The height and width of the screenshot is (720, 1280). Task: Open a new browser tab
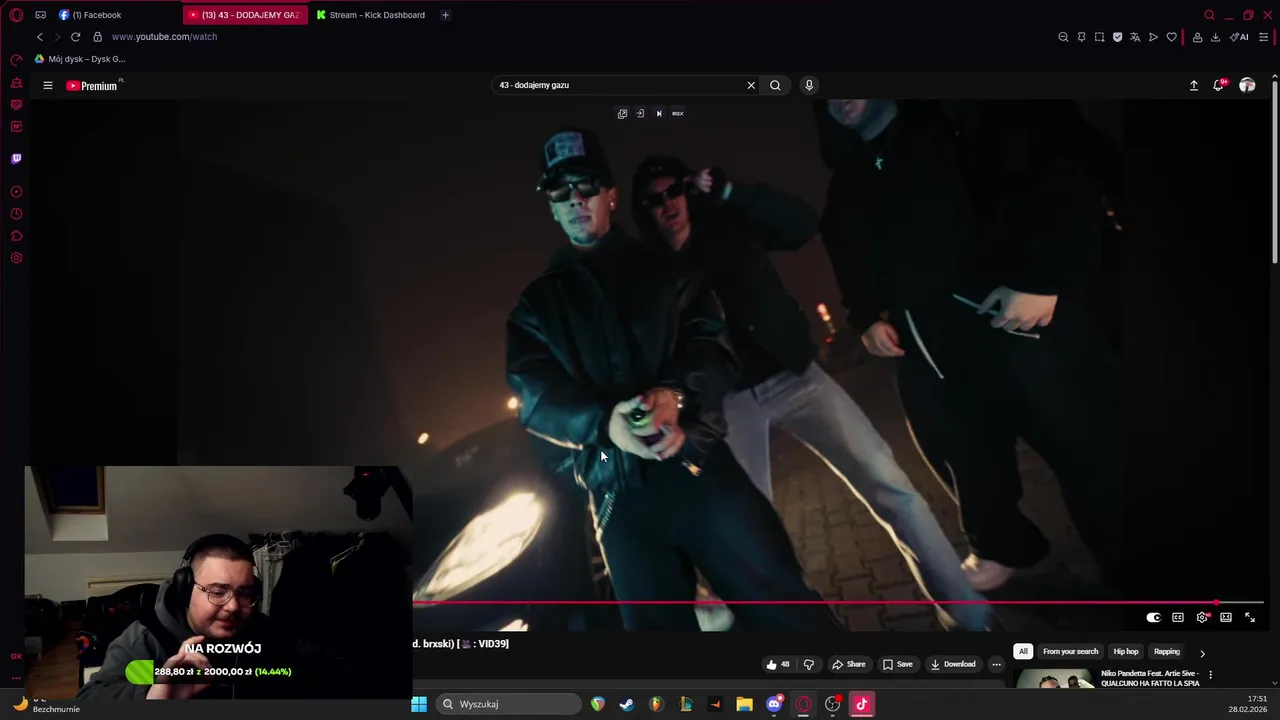(x=445, y=15)
